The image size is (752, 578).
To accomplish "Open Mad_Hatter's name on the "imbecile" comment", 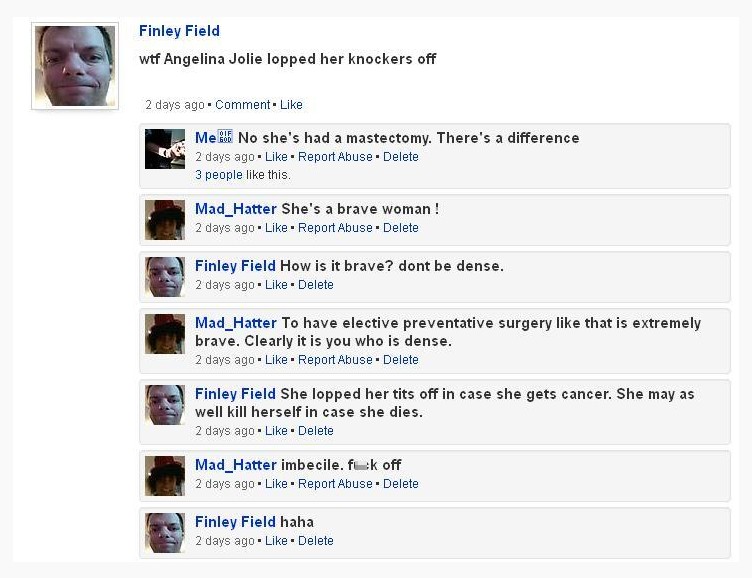I will click(x=235, y=465).
